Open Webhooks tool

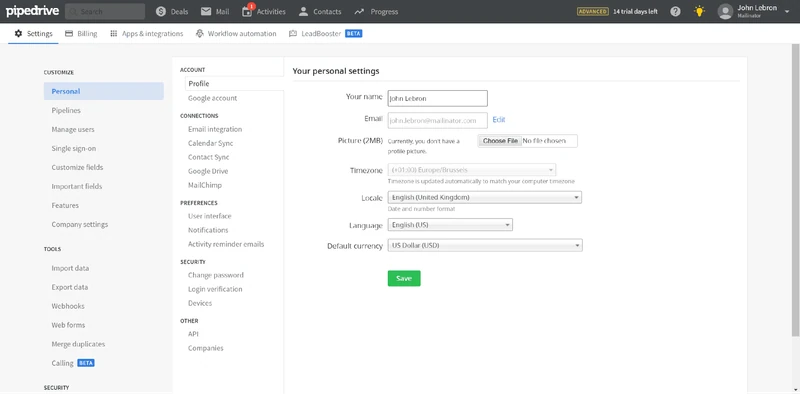pyautogui.click(x=68, y=306)
